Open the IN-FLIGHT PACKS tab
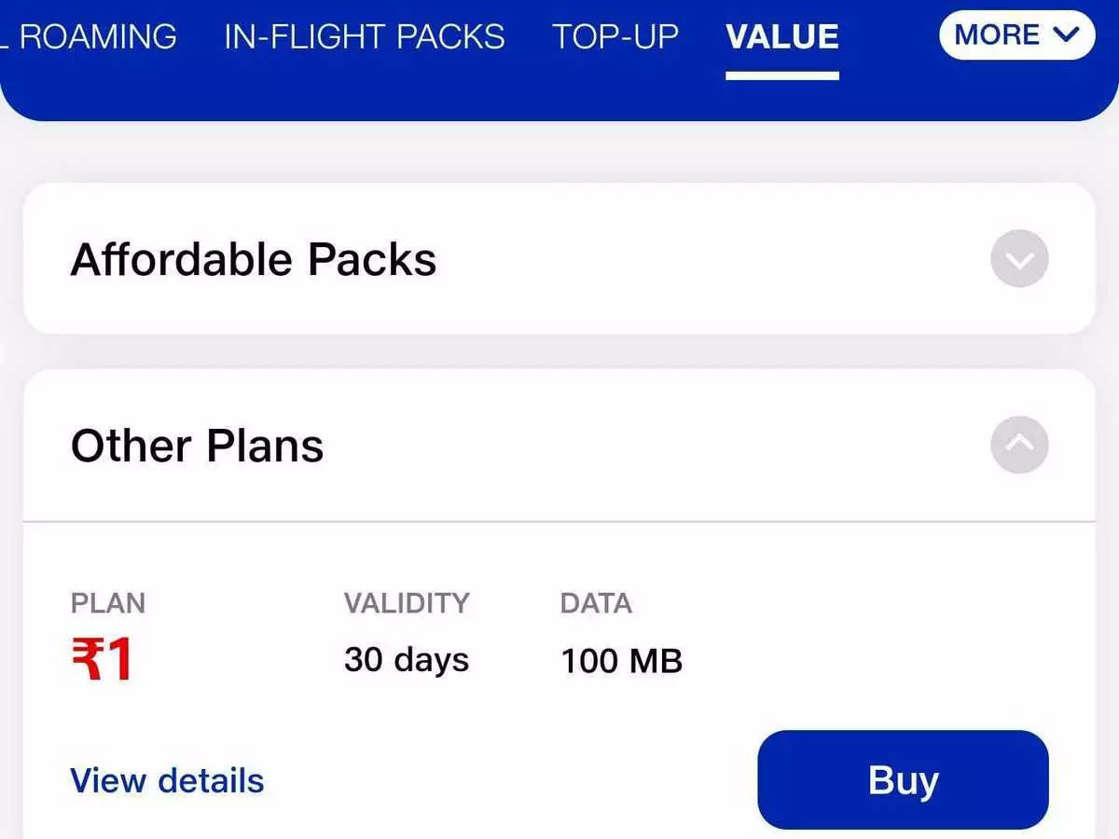The image size is (1119, 839). pos(364,37)
